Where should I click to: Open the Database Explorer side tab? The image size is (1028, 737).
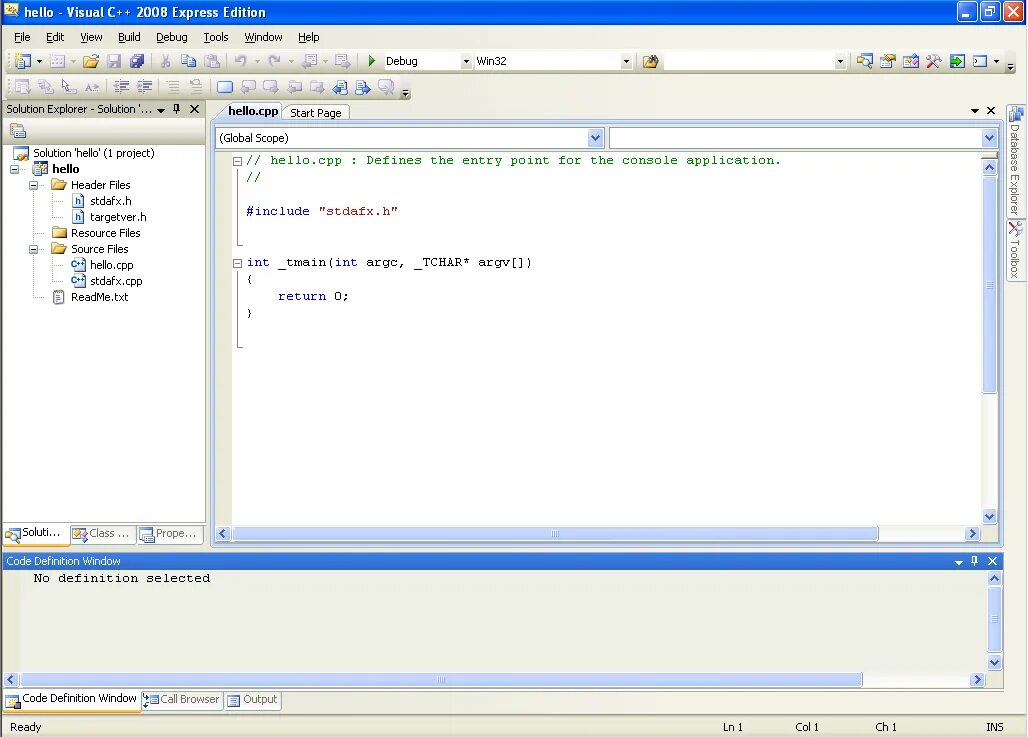(1015, 161)
